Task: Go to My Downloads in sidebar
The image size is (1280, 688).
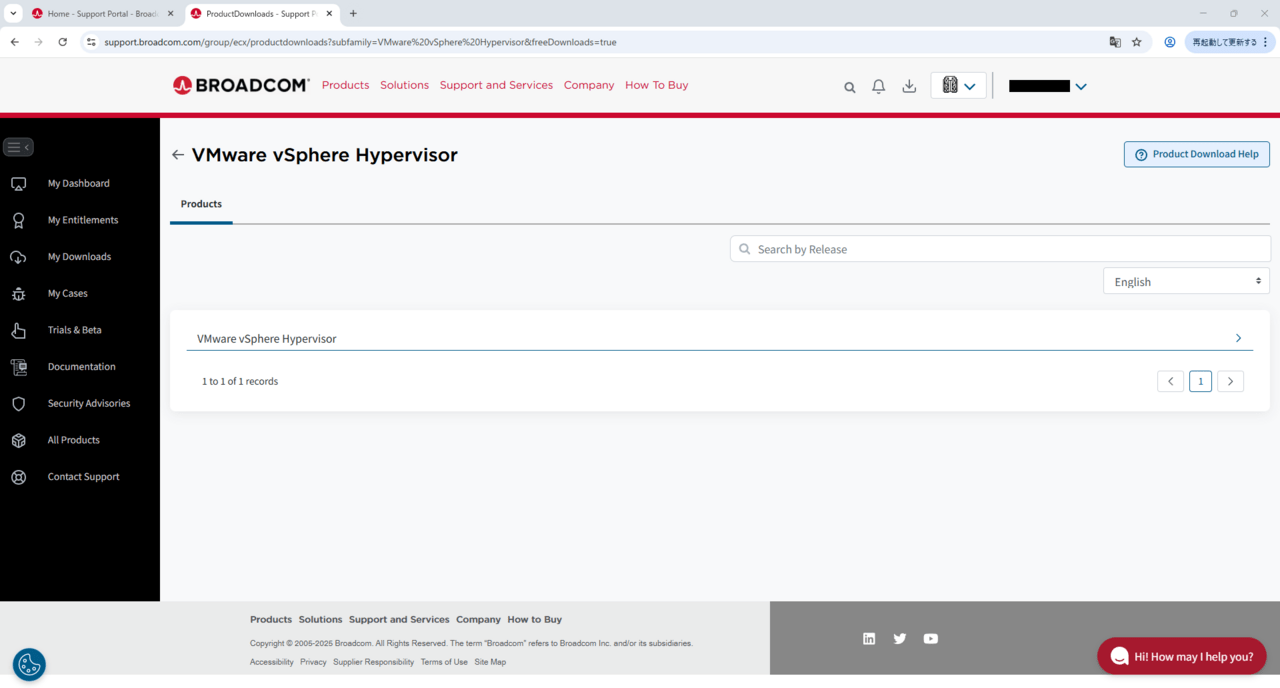Action: click(79, 257)
